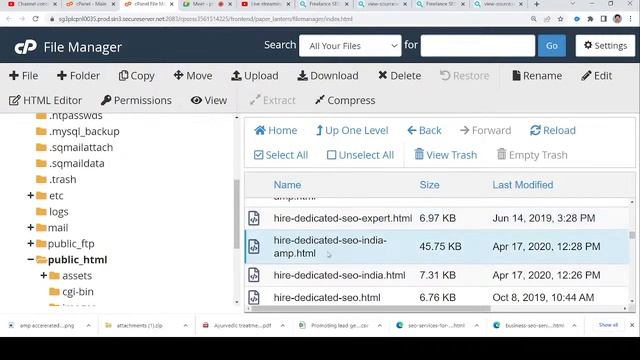Open File Manager Settings
Image resolution: width=640 pixels, height=360 pixels.
[605, 46]
